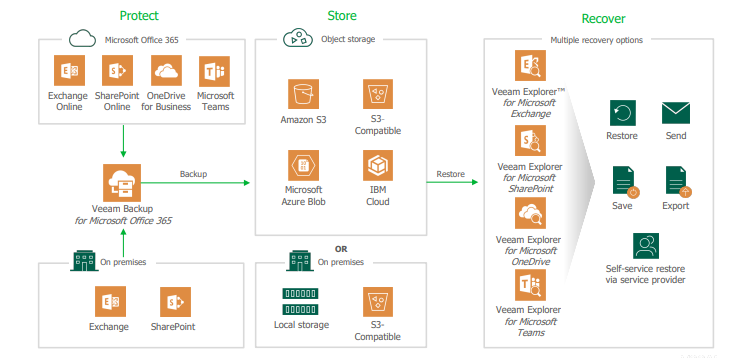The height and width of the screenshot is (360, 742).
Task: Select the Amazon S3 bucket icon
Action: point(303,94)
